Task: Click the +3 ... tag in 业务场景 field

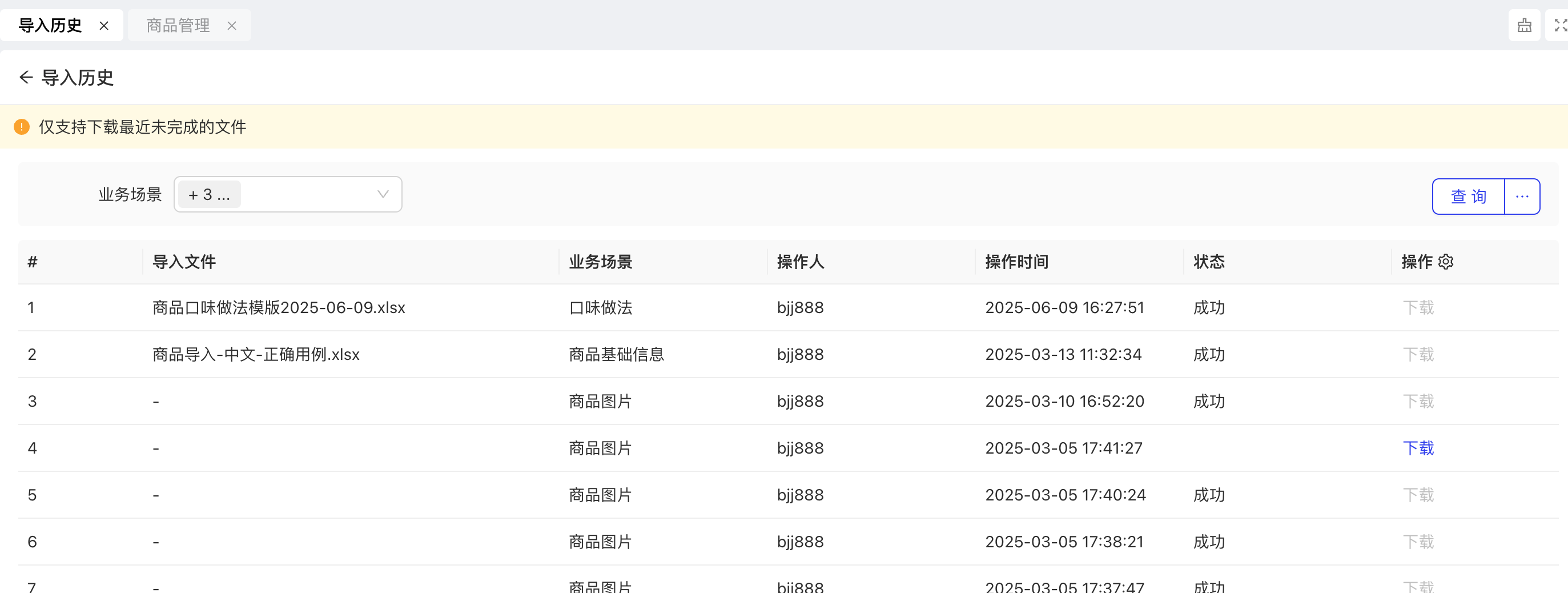Action: coord(210,195)
